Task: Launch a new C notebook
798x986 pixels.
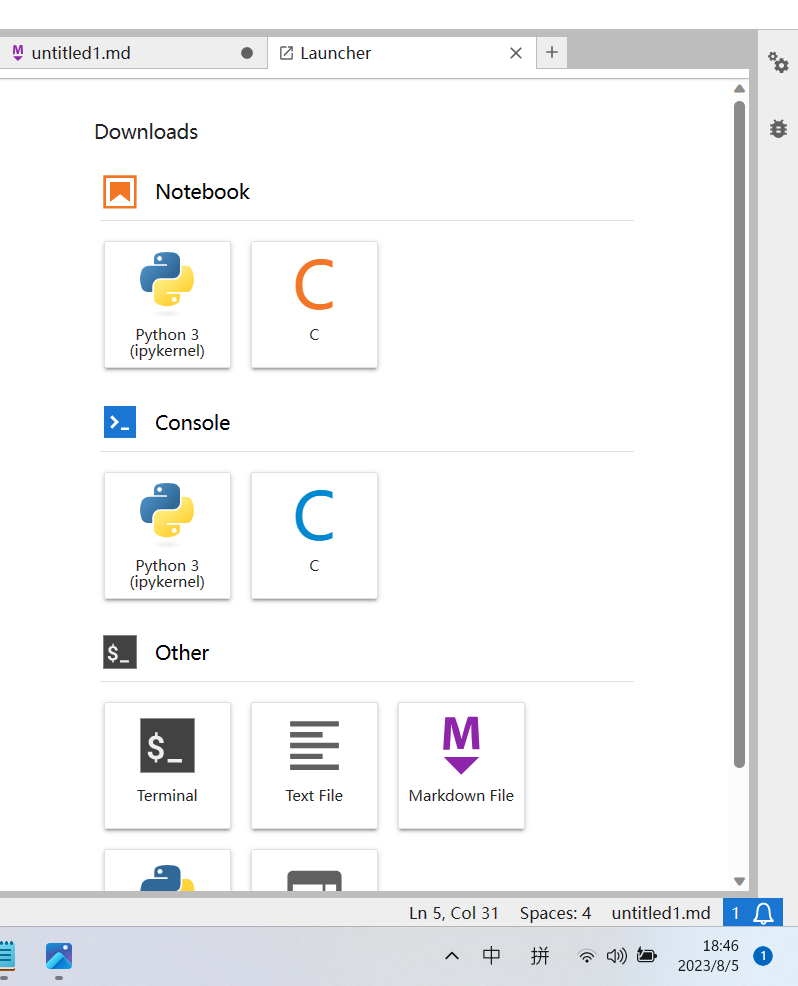Action: tap(314, 304)
